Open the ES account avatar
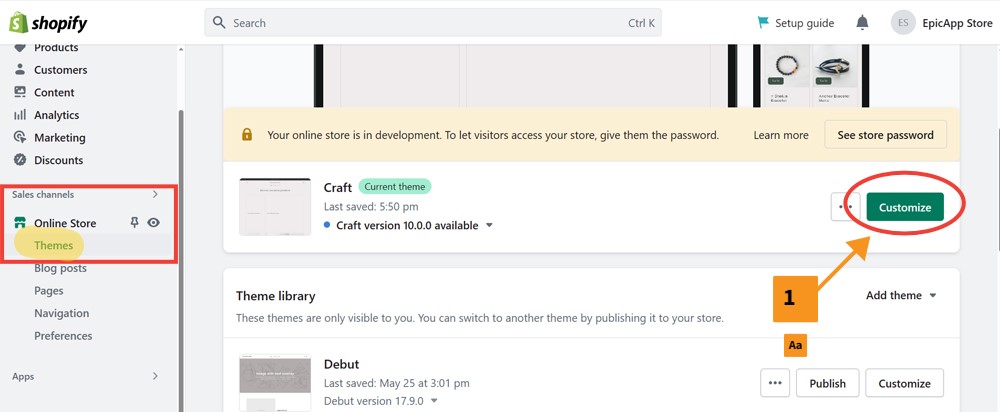 [903, 23]
